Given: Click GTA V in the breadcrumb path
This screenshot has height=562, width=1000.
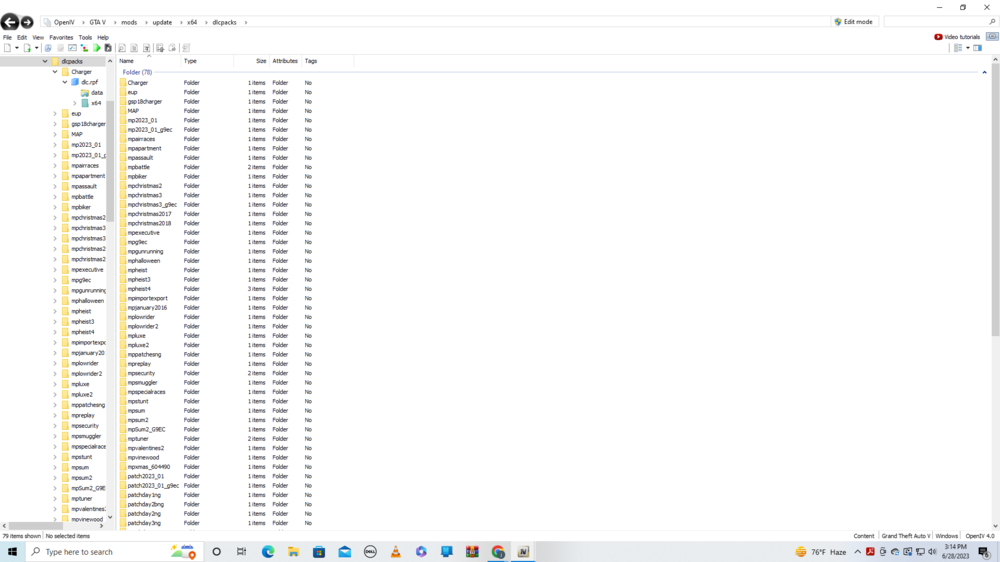Looking at the screenshot, I should [98, 22].
